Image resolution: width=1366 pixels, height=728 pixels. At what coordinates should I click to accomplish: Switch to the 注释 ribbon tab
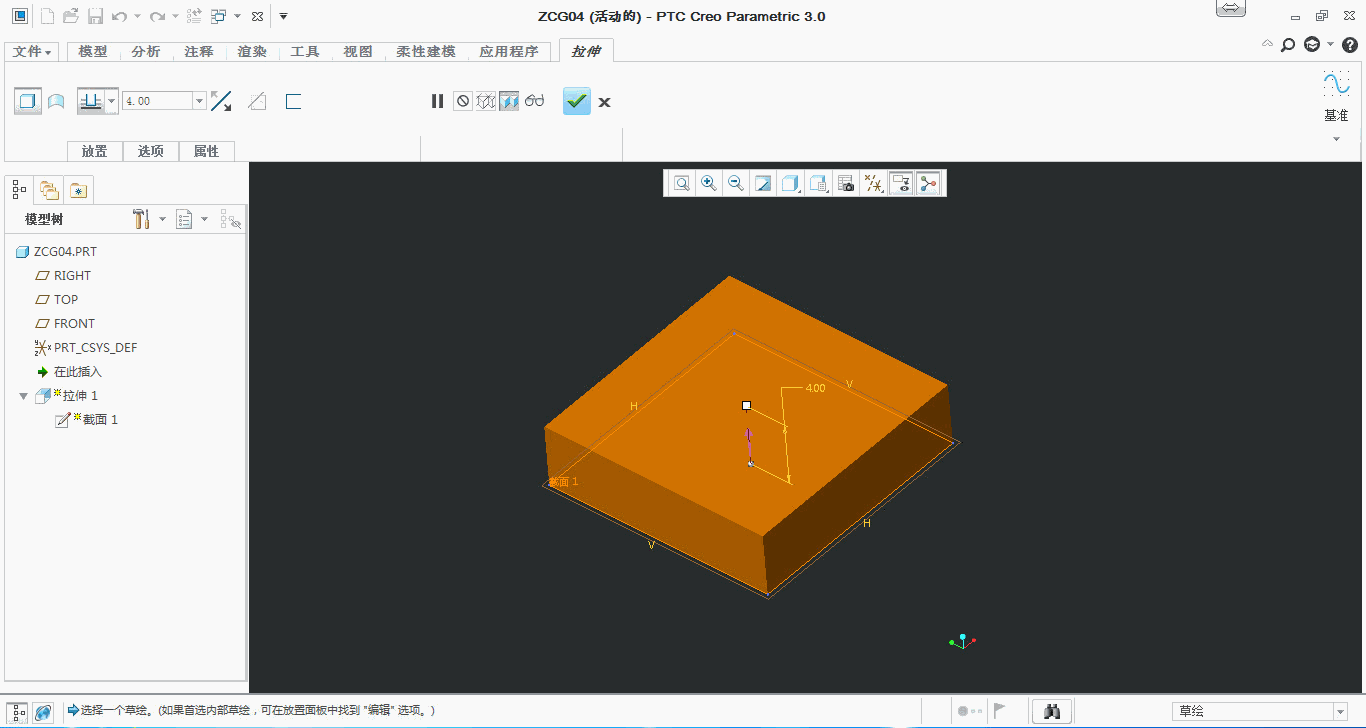pos(199,52)
